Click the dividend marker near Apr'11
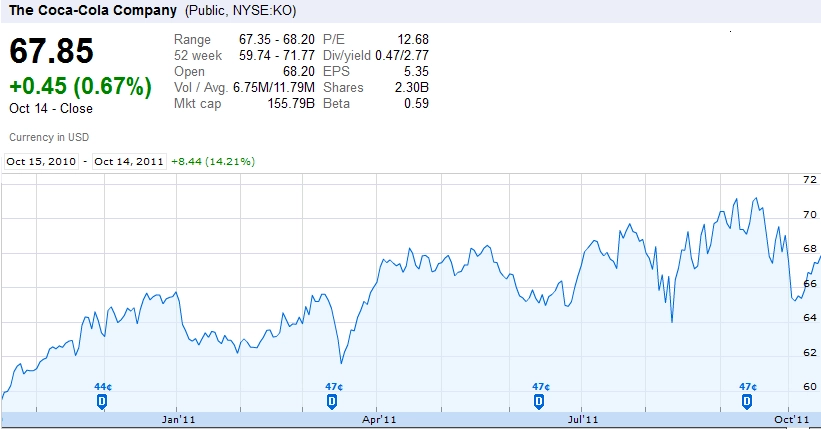 pos(332,402)
